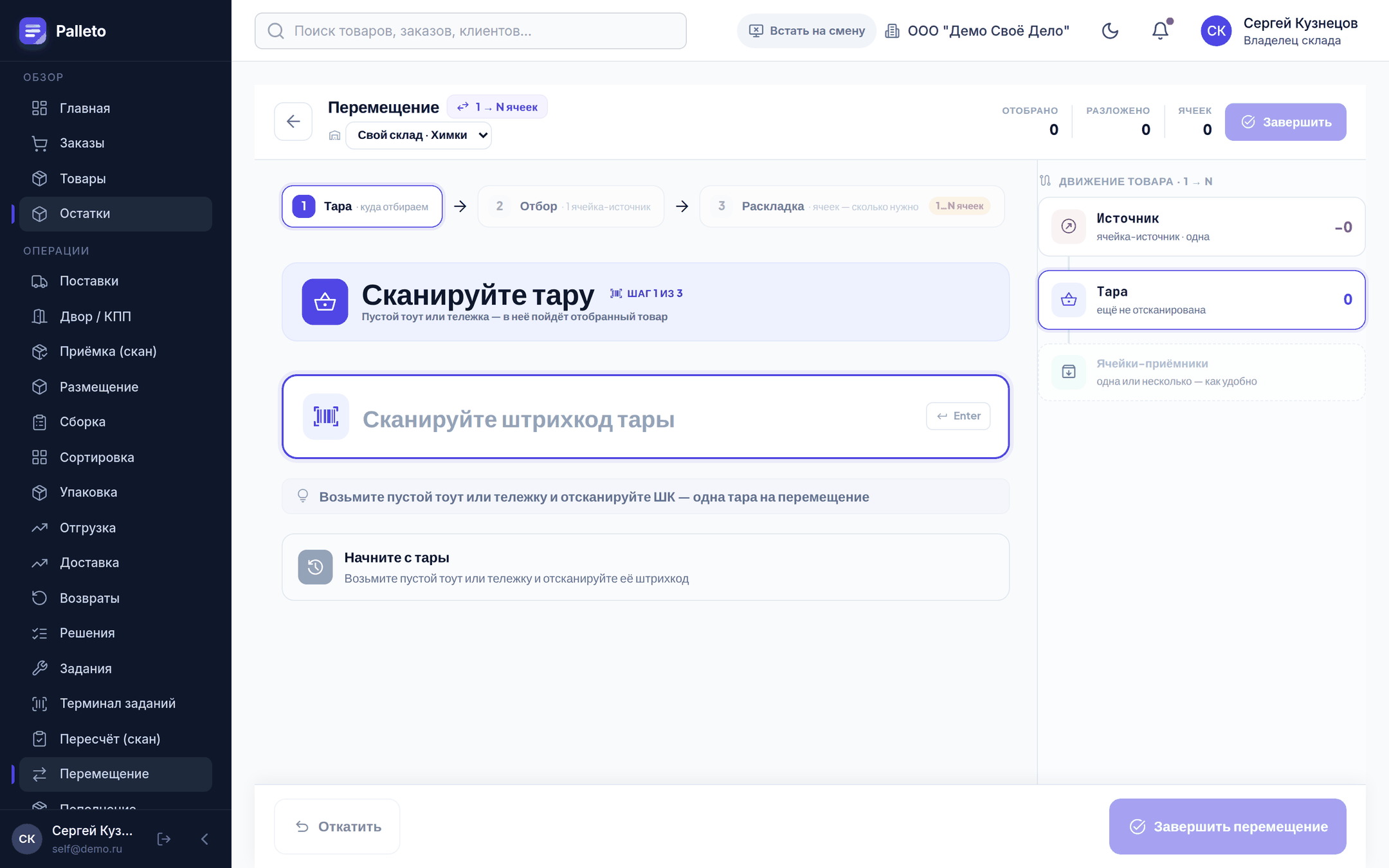Open the Свой склад · Химки warehouse dropdown

(419, 135)
